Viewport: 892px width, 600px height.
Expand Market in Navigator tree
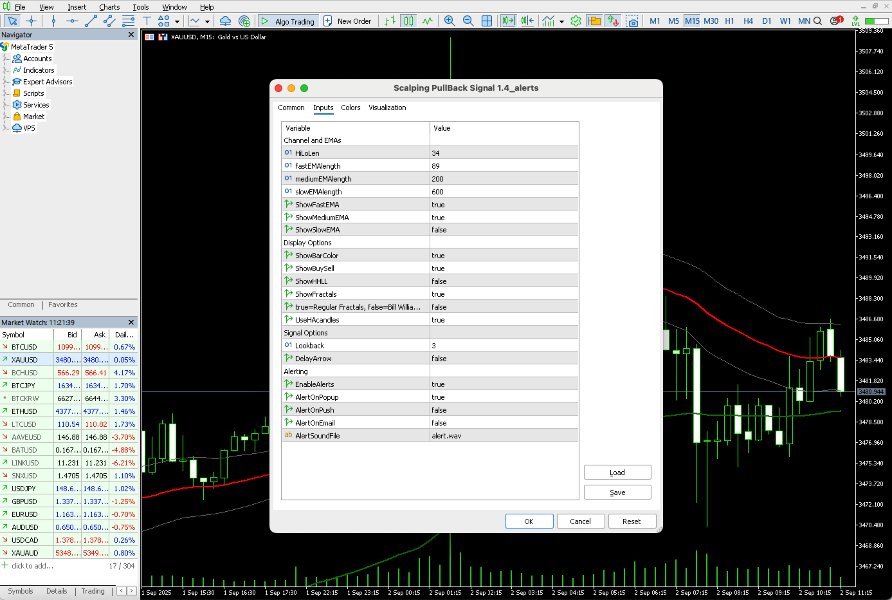click(x=6, y=117)
